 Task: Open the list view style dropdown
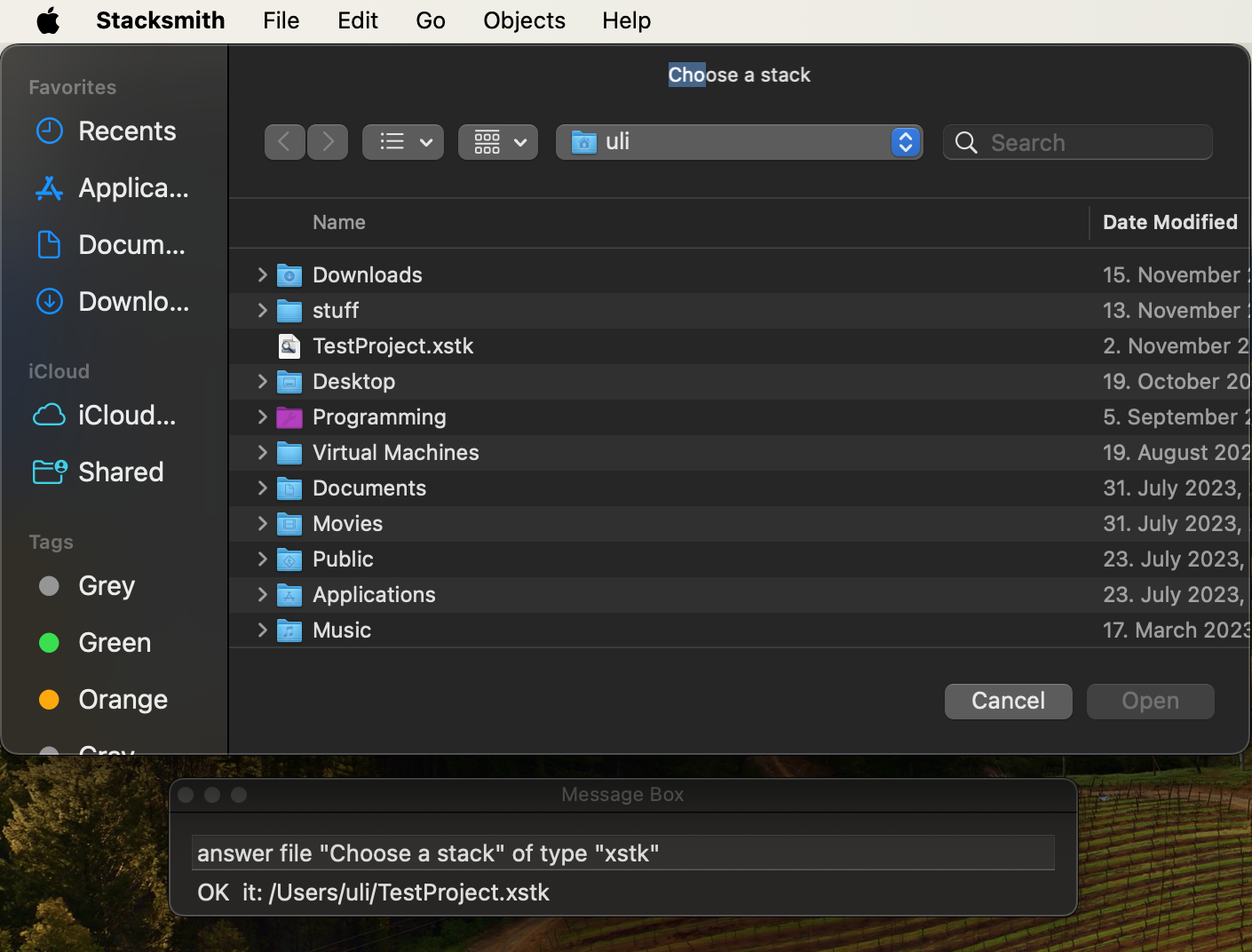coord(403,142)
